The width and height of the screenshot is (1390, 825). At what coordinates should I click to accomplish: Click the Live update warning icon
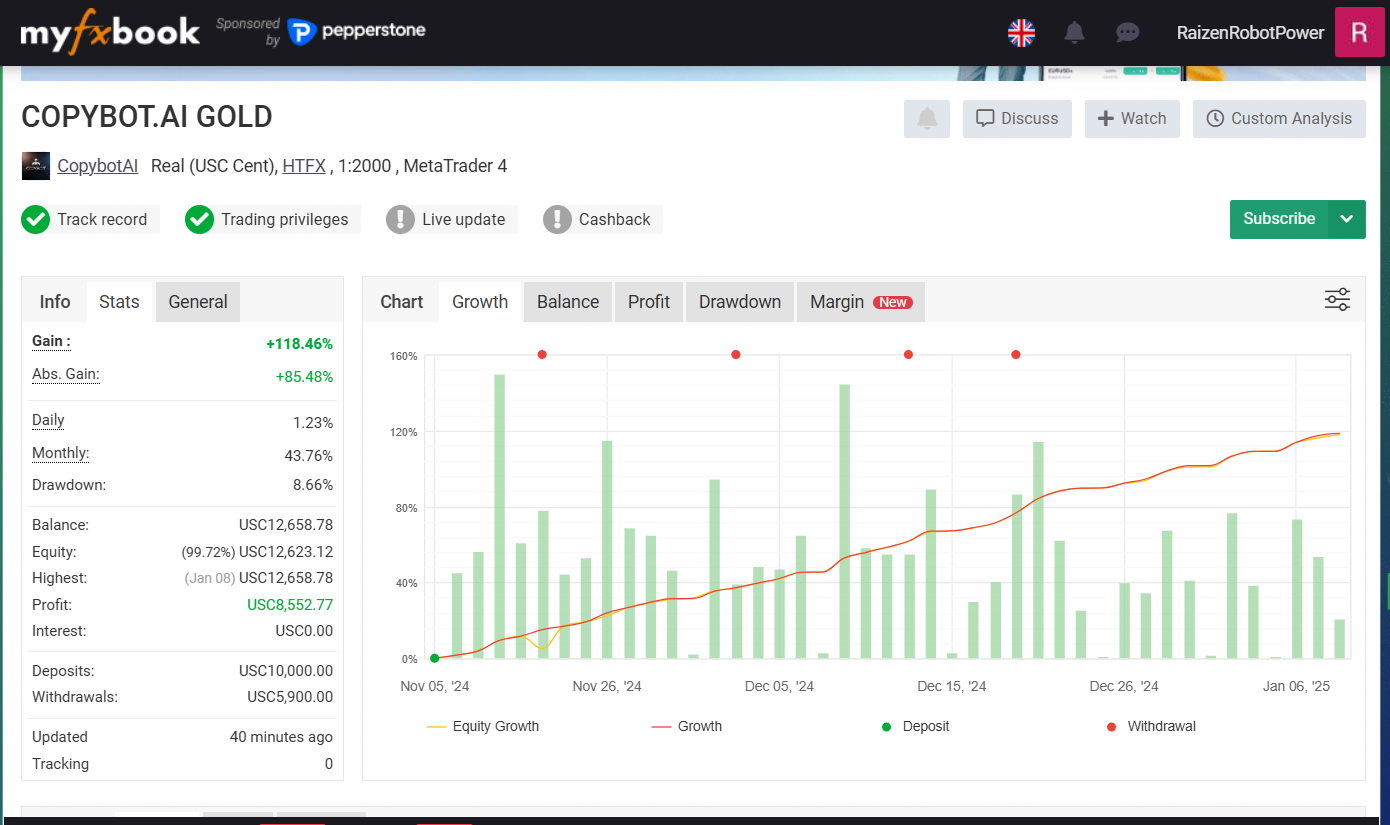pos(400,219)
